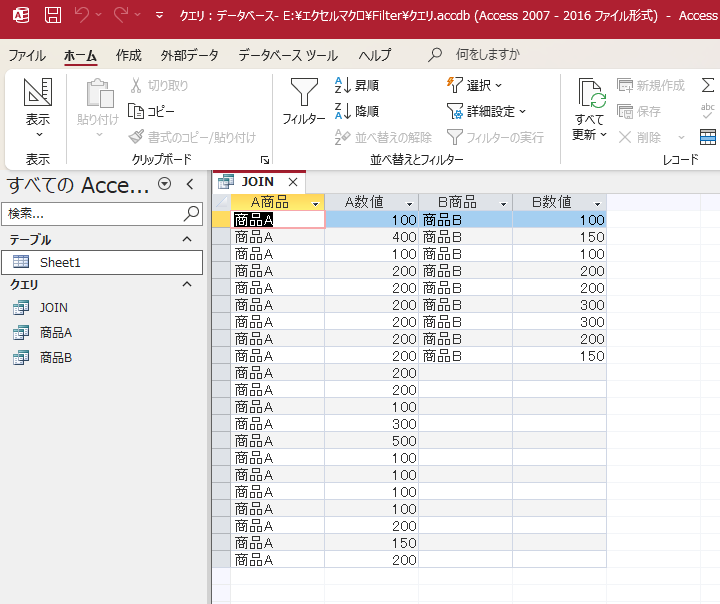Collapse navigation pane with chevron

coord(190,184)
